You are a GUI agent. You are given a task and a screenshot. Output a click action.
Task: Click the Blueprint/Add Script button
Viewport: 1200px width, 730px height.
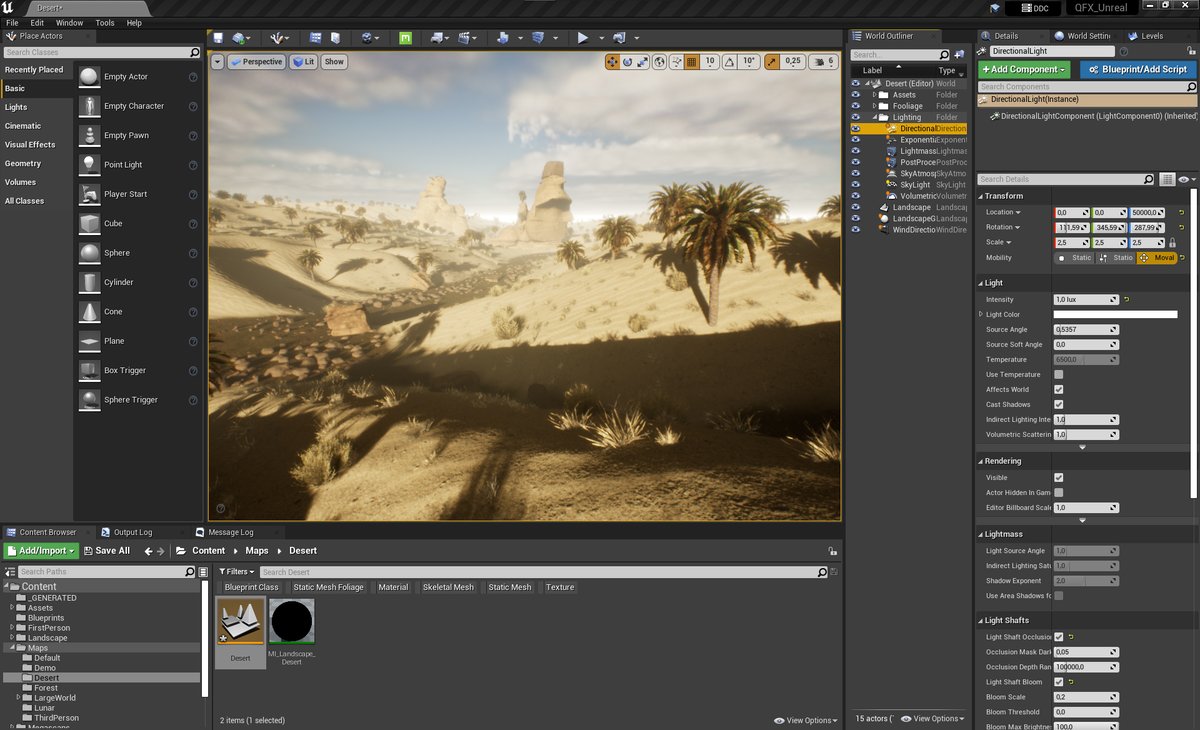(1138, 70)
